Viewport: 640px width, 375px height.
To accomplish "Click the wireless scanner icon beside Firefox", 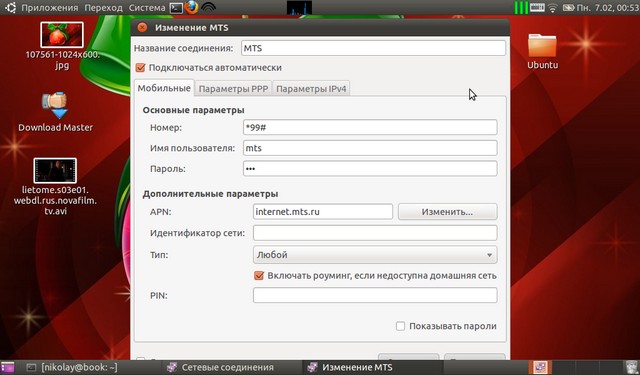I will (x=209, y=7).
